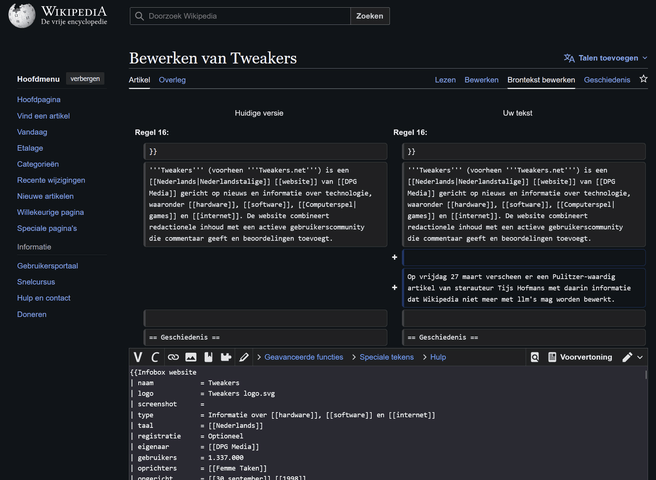This screenshot has width=656, height=480.
Task: Open the dropdown arrow next to pencil
Action: pos(640,357)
